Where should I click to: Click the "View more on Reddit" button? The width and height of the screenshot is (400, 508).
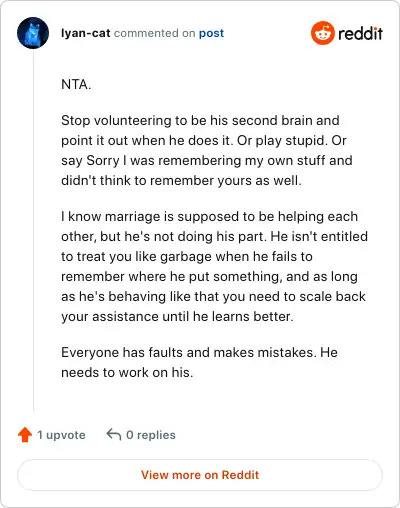click(200, 475)
